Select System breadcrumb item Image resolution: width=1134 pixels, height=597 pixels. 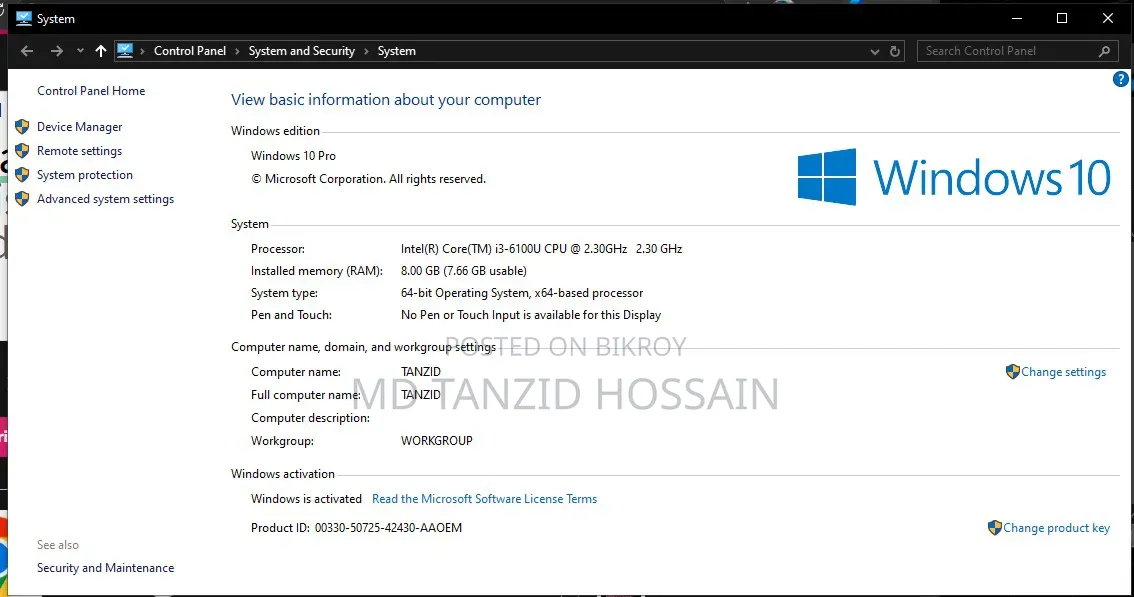pyautogui.click(x=396, y=51)
